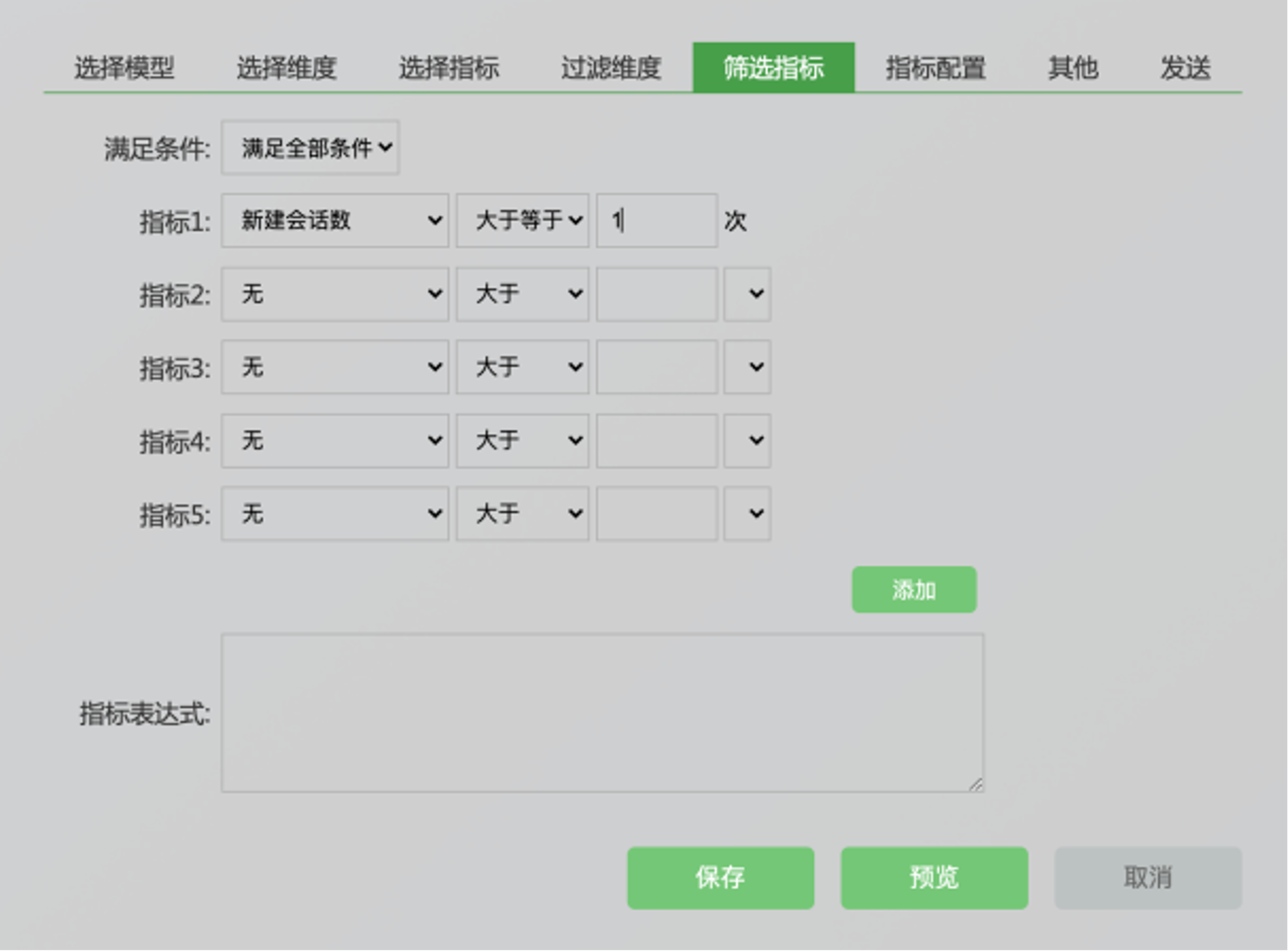Viewport: 1288px width, 951px height.
Task: Change 指标1 operator from 大于等于
Action: click(x=522, y=220)
